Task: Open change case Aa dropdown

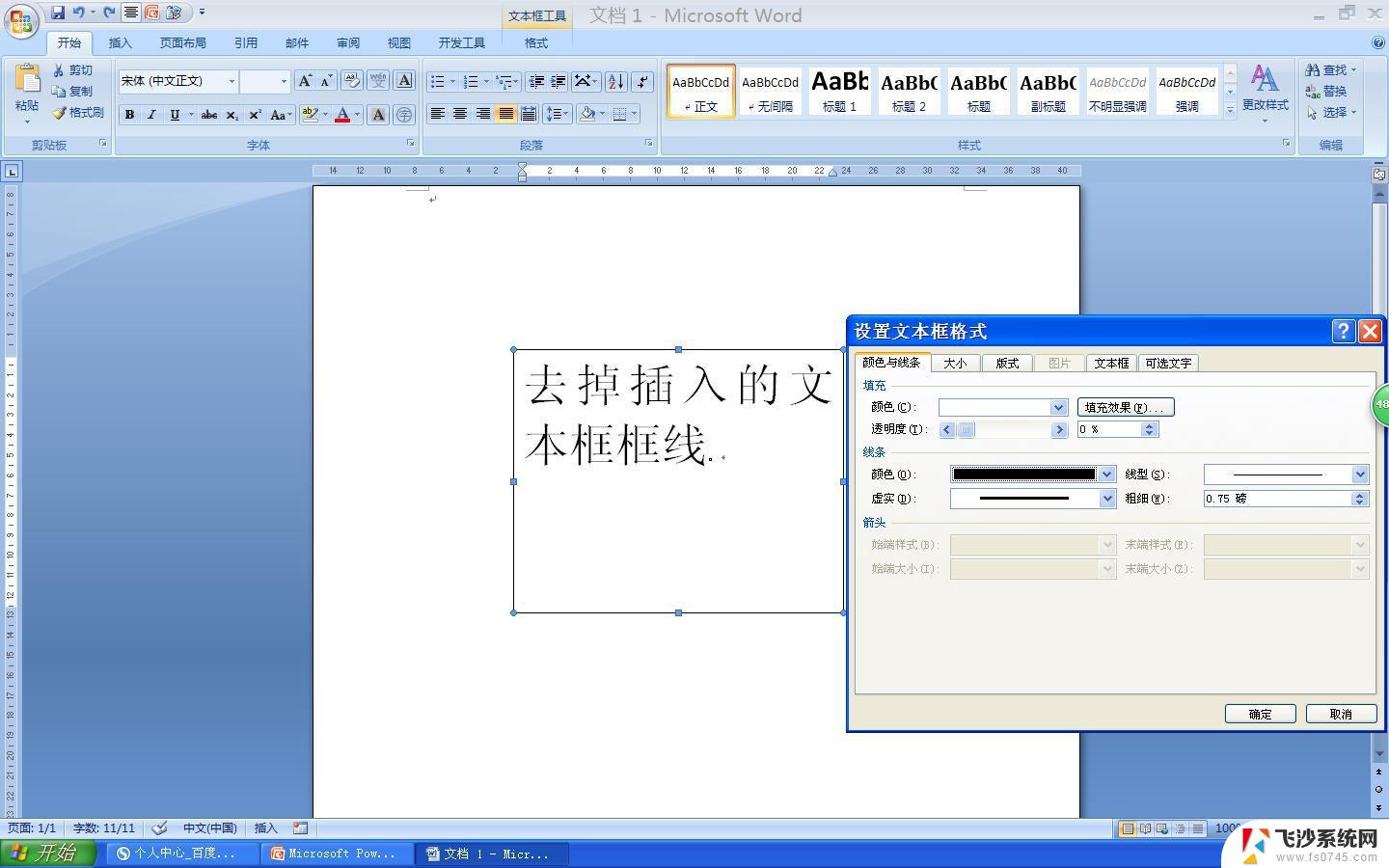Action: point(281,115)
